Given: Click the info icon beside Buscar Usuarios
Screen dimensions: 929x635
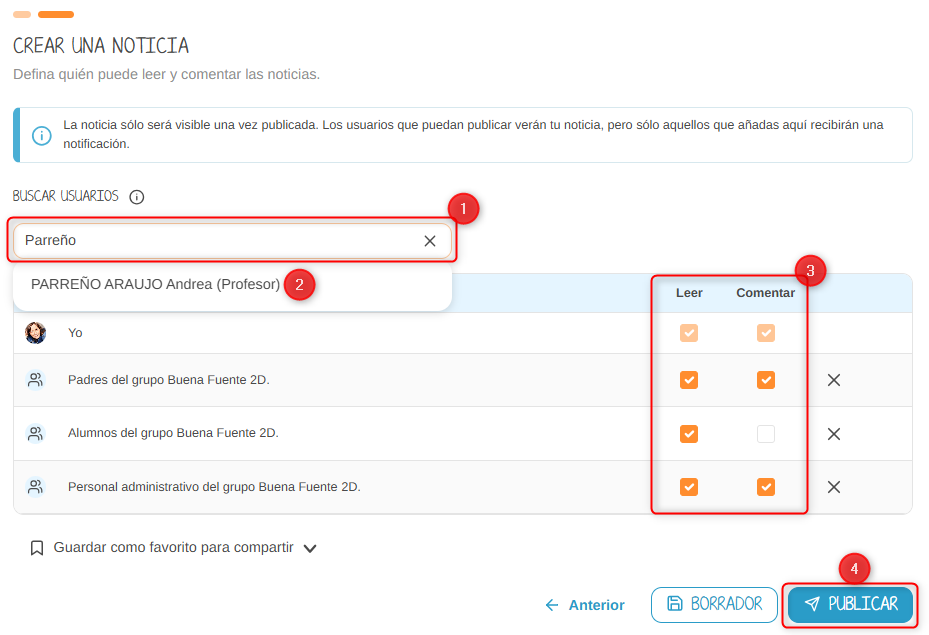Looking at the screenshot, I should 137,197.
